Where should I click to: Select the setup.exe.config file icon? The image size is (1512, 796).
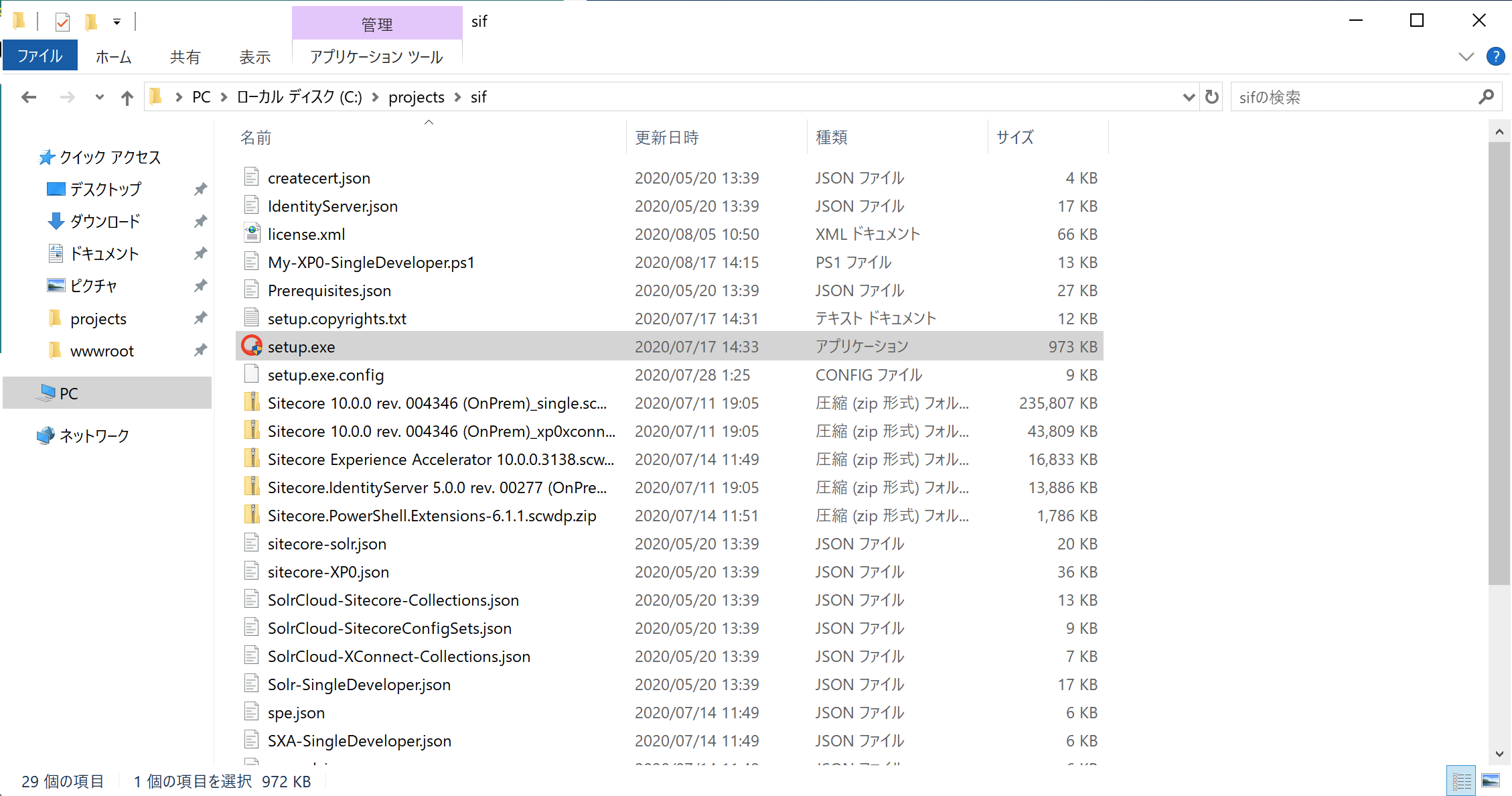(251, 374)
